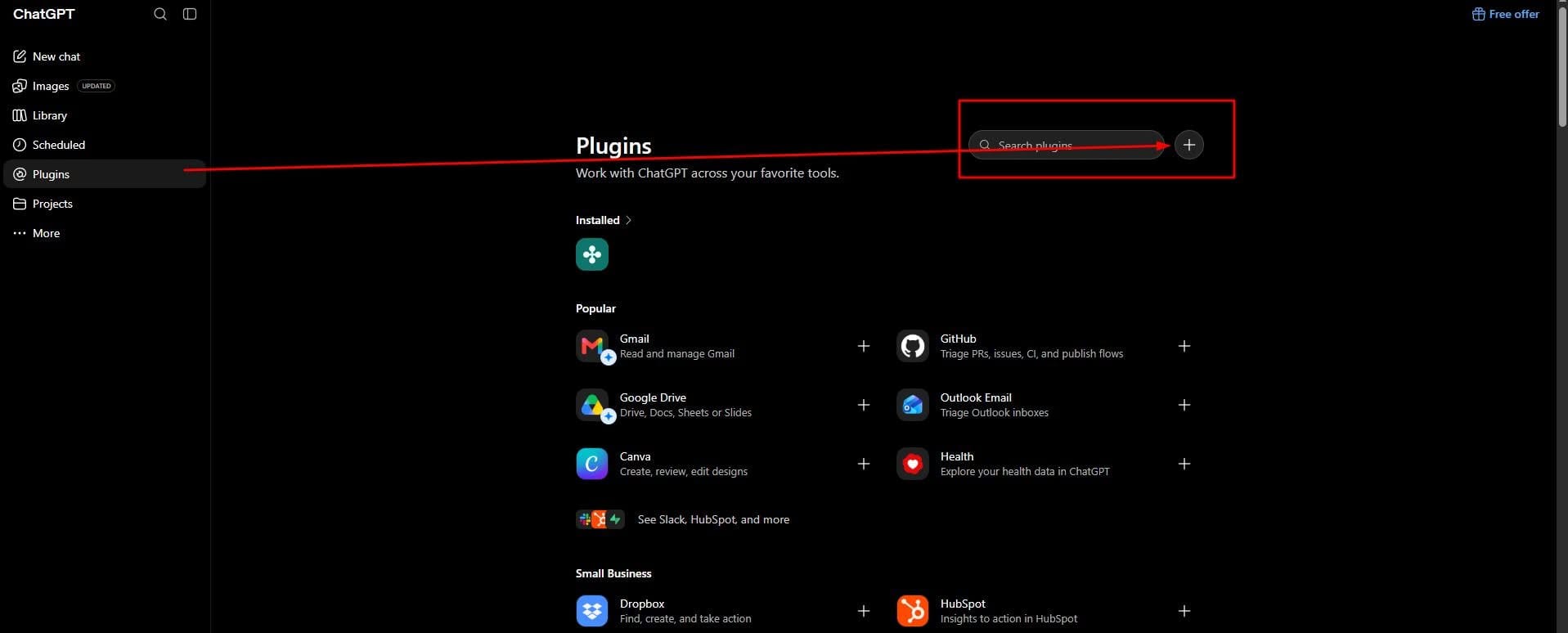The width and height of the screenshot is (1568, 633).
Task: Click the HubSpot logo icon
Action: pos(913,611)
